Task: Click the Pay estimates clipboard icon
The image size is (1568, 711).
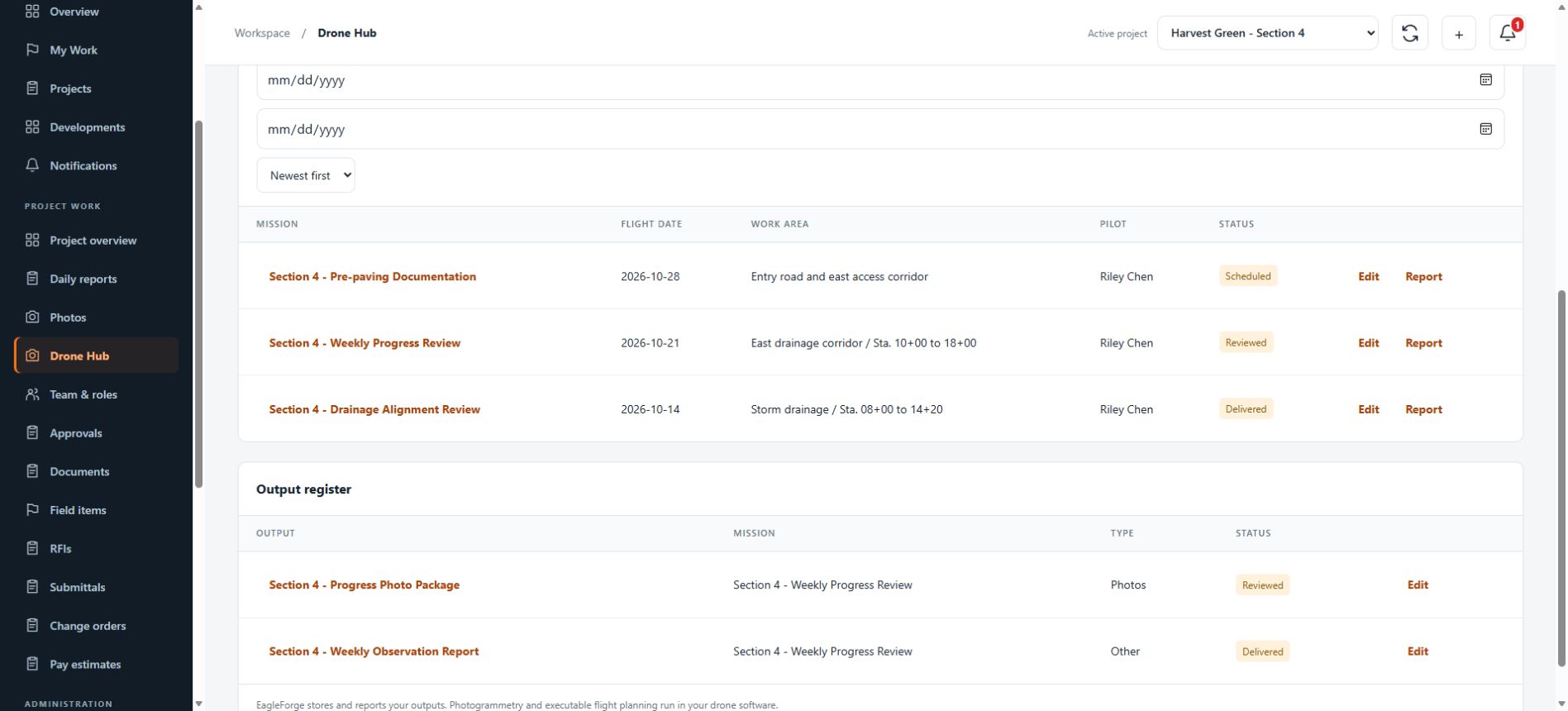Action: tap(32, 664)
